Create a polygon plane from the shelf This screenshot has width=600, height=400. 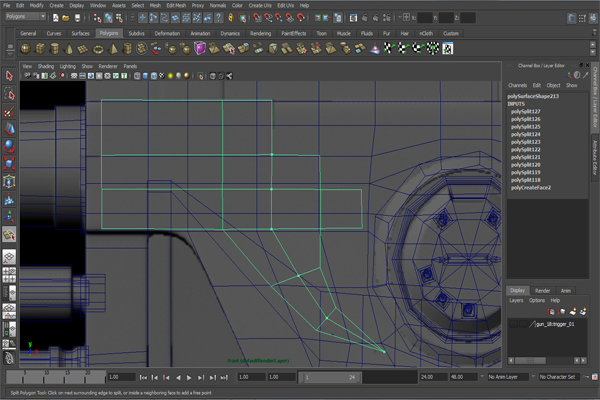click(x=83, y=49)
